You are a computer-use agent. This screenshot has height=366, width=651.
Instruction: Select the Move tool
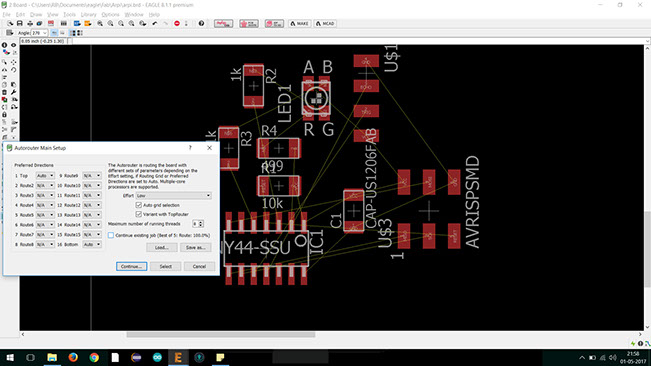[x=14, y=61]
